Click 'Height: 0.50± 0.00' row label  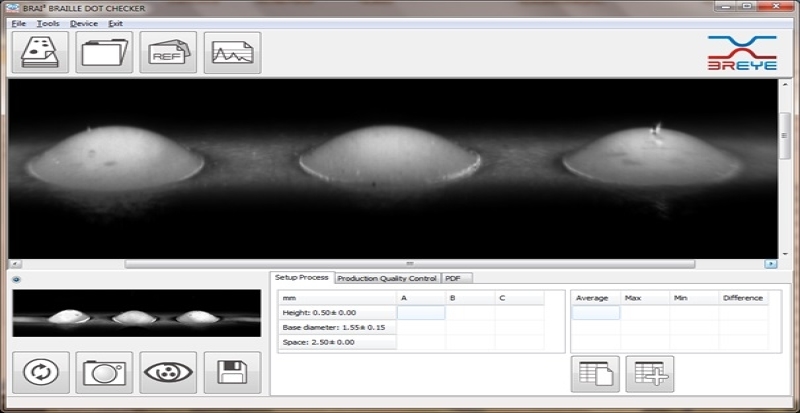tap(338, 312)
